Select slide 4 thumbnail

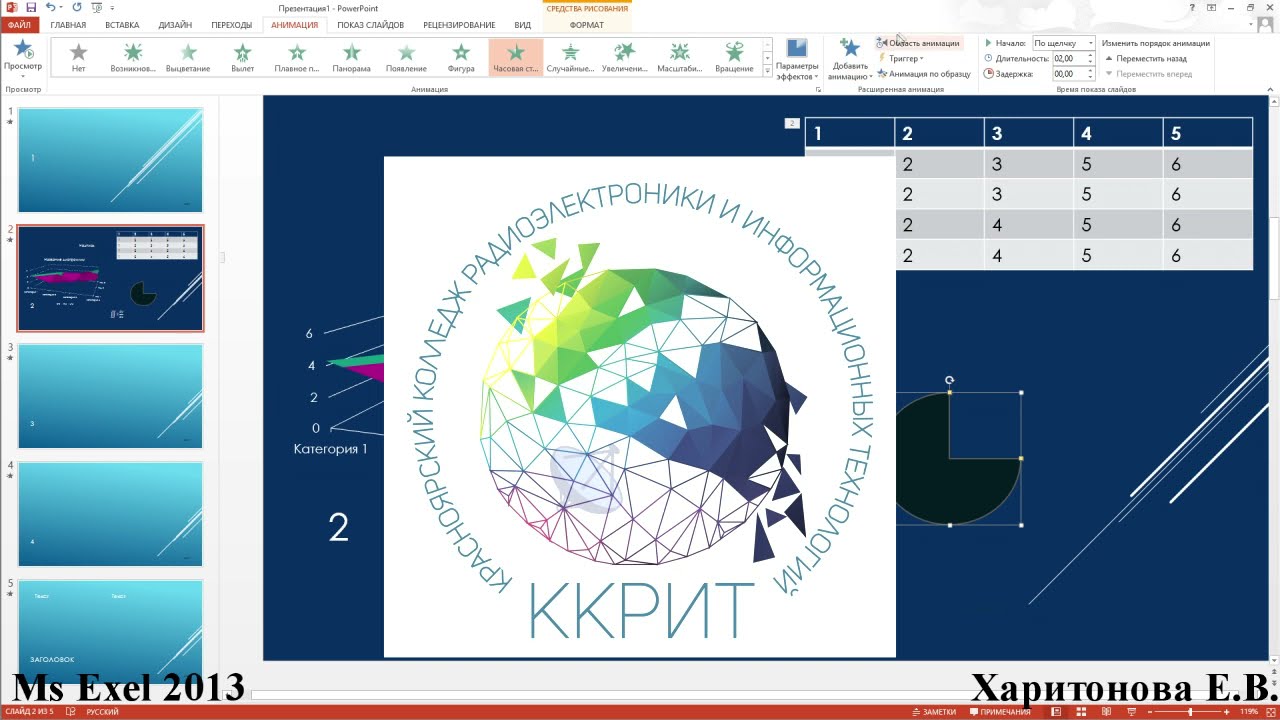110,514
